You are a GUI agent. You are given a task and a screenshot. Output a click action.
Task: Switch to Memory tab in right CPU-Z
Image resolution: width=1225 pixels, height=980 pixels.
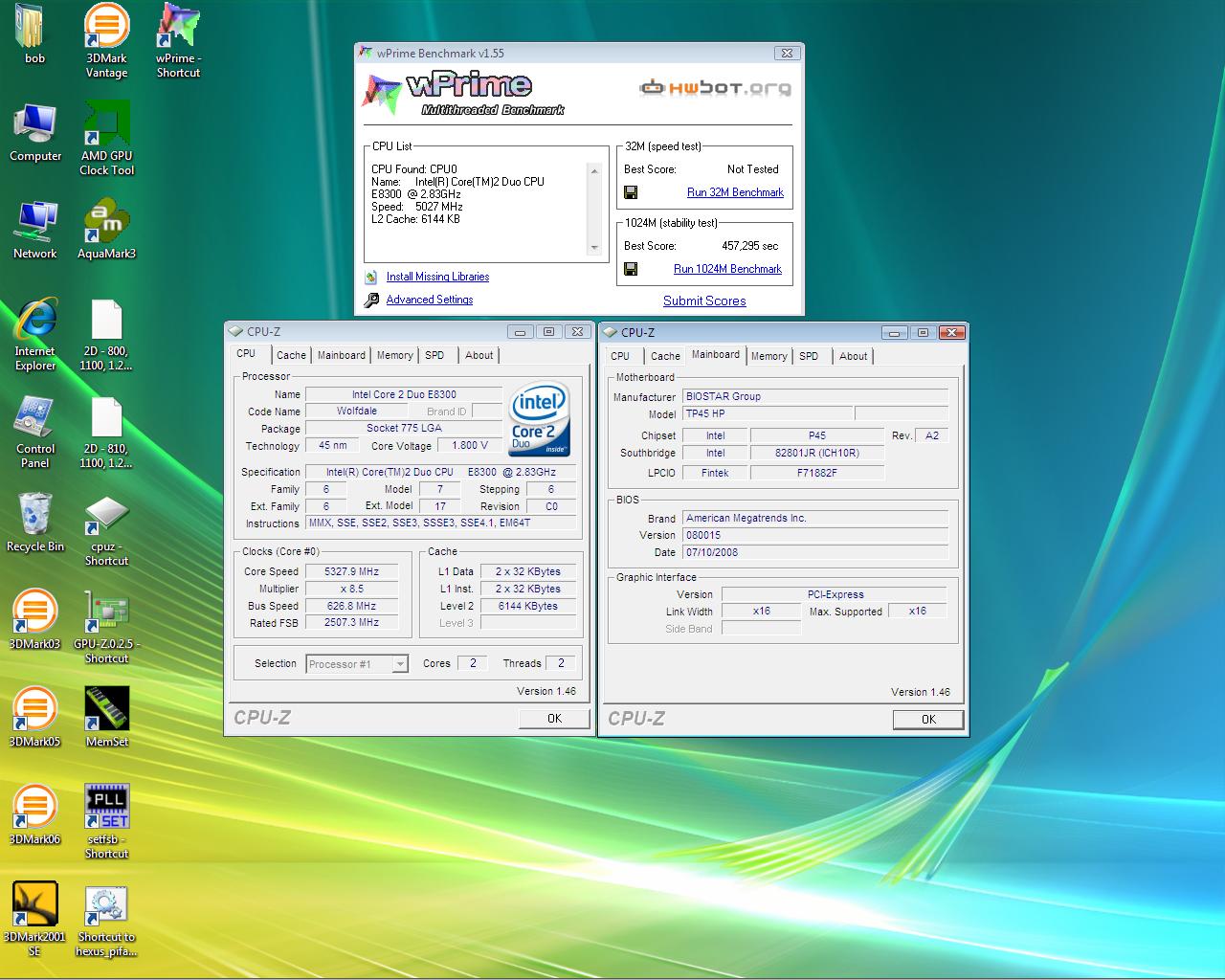[768, 356]
